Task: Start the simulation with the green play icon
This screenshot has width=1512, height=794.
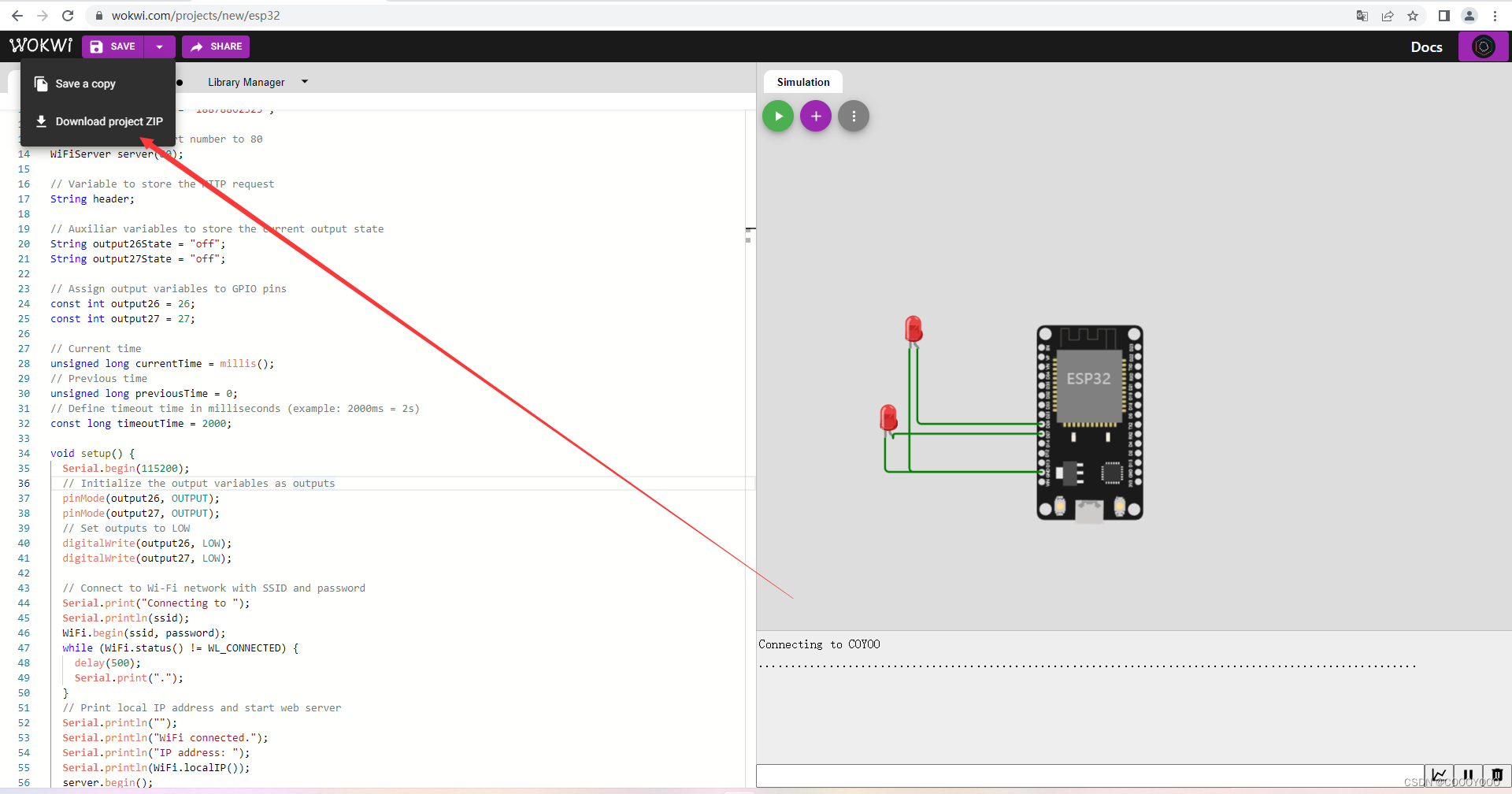Action: (777, 116)
